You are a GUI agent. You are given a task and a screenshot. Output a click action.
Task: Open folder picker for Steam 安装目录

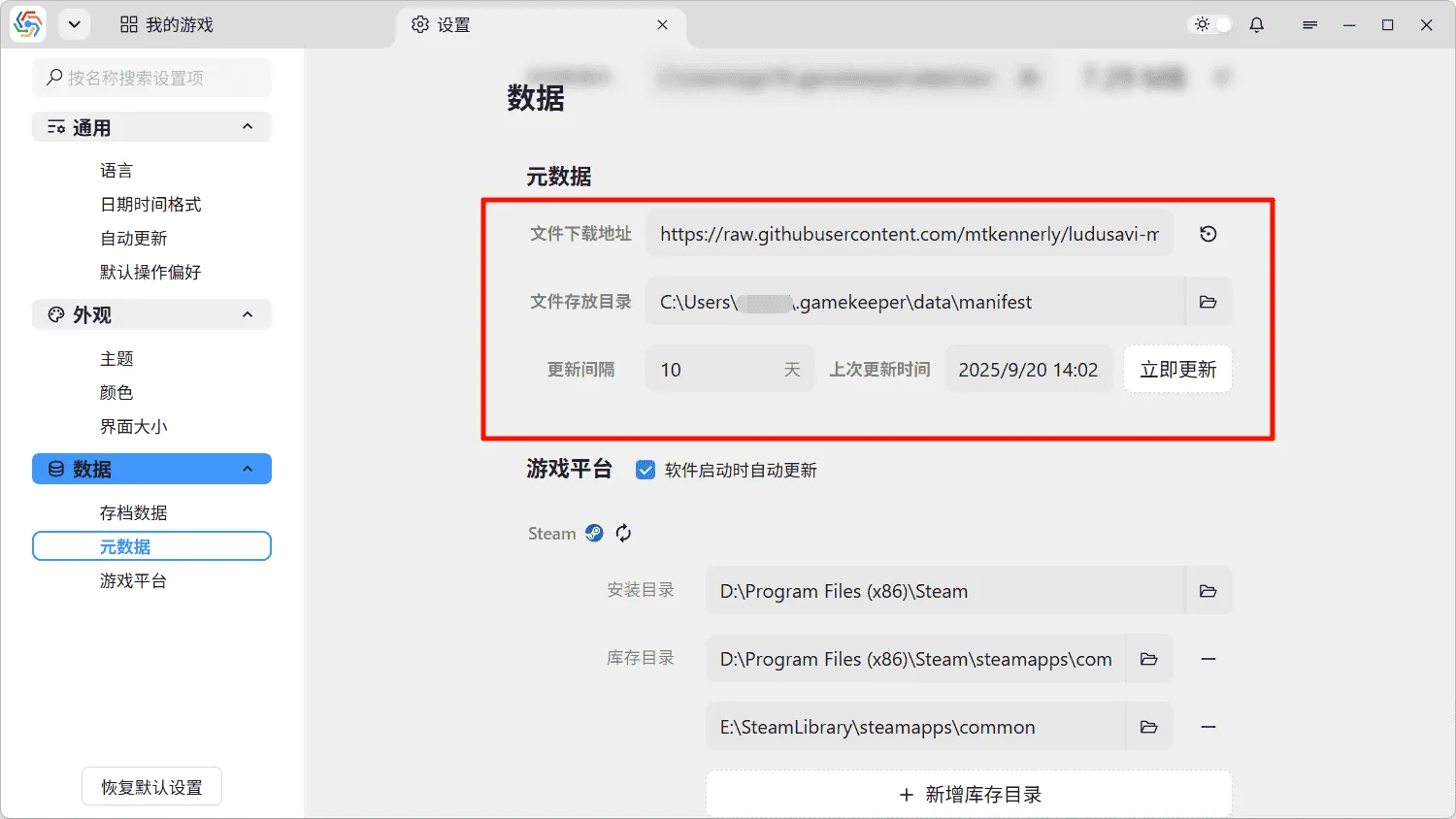tap(1208, 591)
